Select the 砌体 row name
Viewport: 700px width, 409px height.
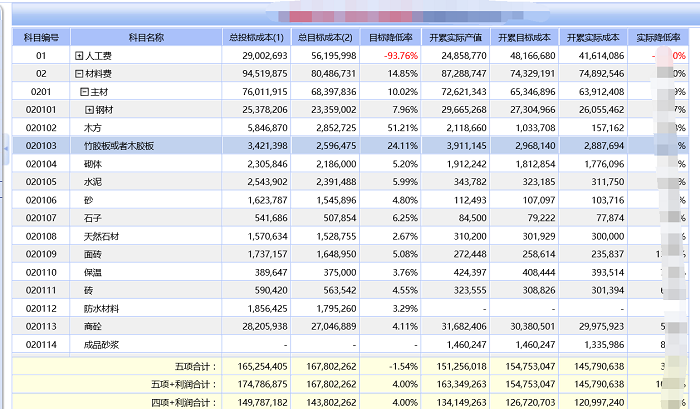coord(93,164)
